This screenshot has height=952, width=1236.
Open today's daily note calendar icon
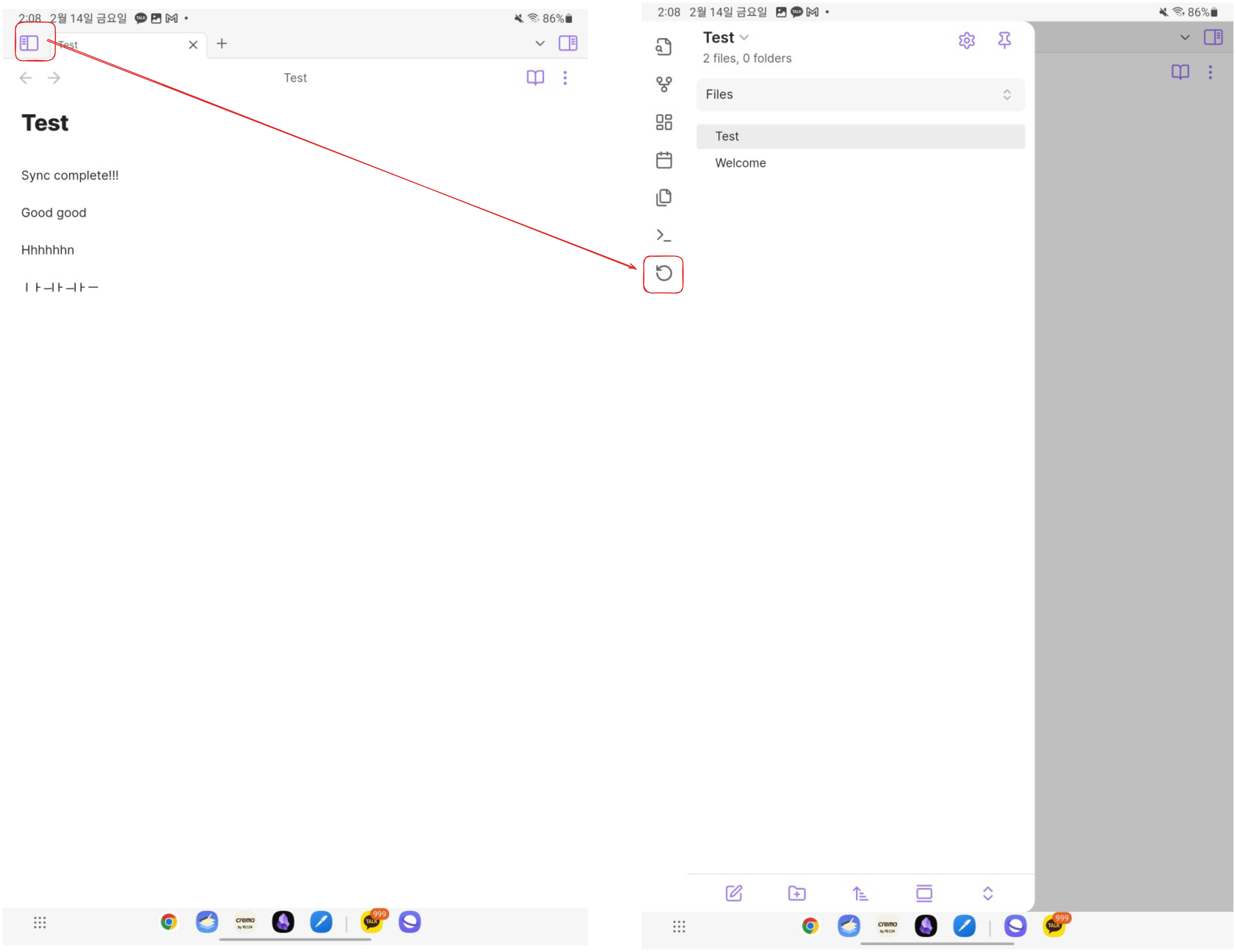664,160
